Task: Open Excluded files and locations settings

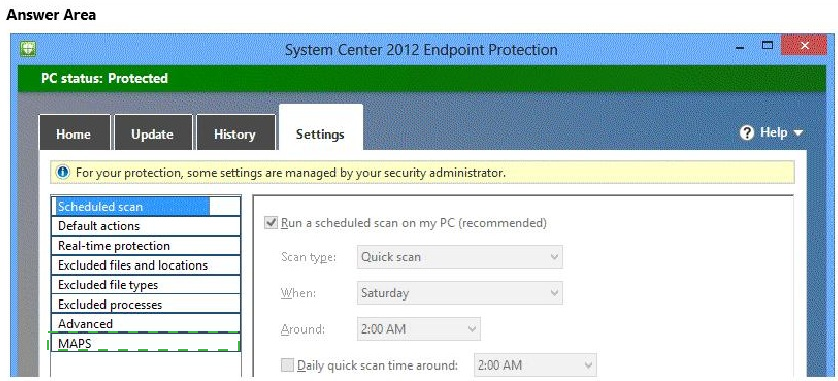Action: (145, 265)
